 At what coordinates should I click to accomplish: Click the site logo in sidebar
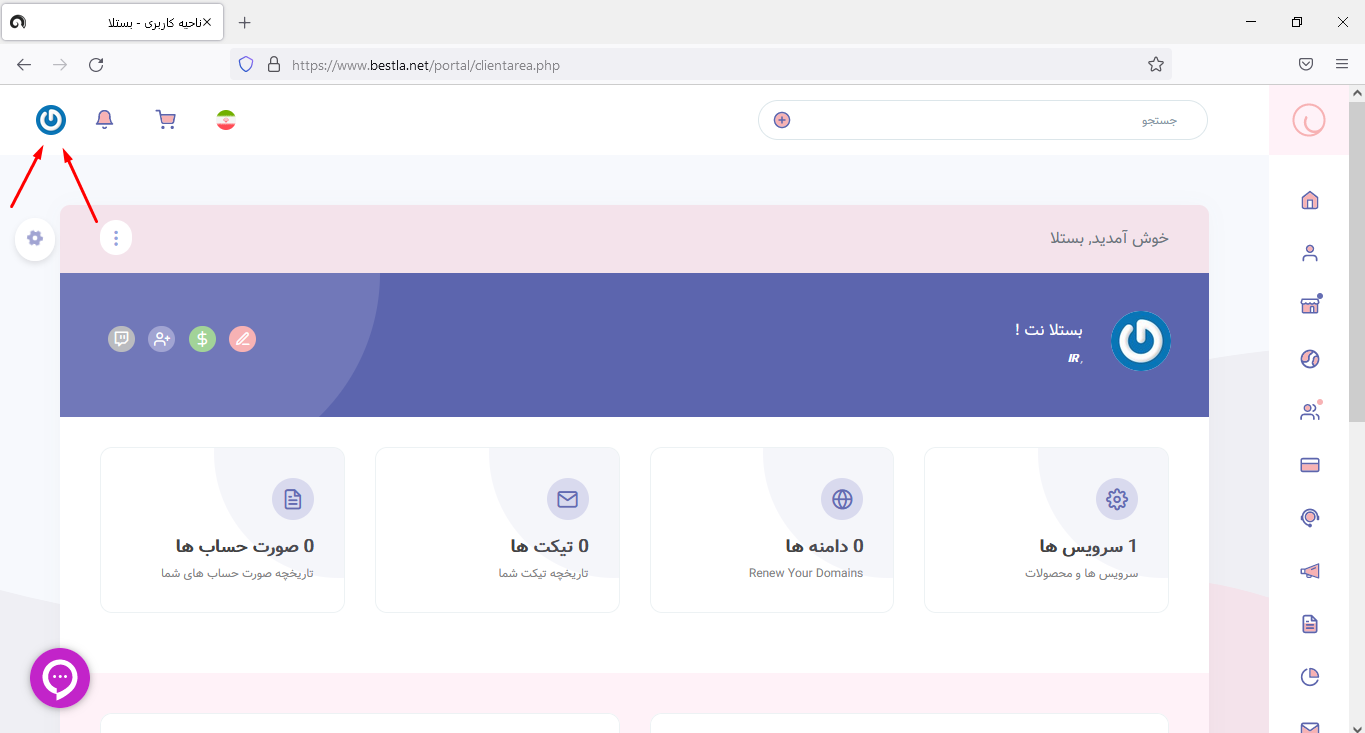(1309, 121)
